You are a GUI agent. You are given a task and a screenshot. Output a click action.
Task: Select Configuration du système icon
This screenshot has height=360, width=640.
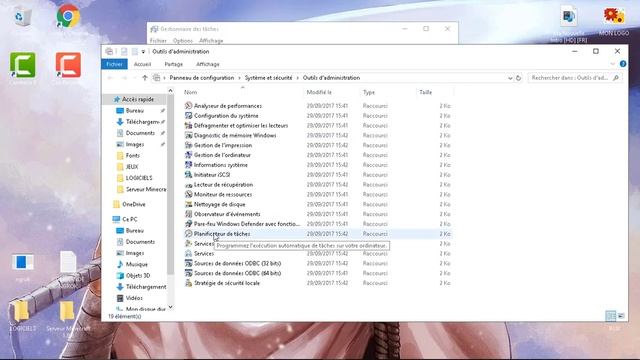click(x=188, y=116)
